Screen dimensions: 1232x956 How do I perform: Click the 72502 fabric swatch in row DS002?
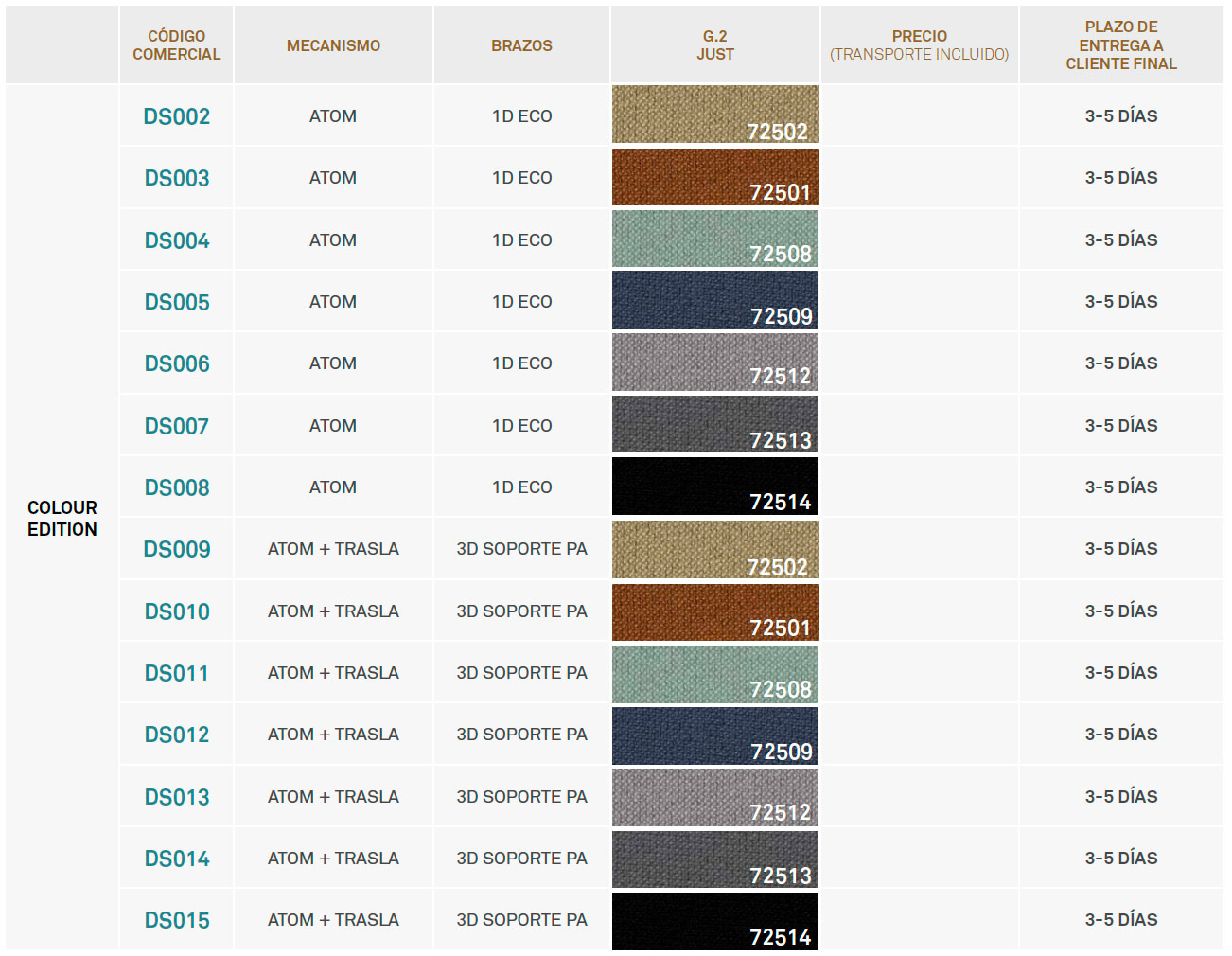[715, 115]
